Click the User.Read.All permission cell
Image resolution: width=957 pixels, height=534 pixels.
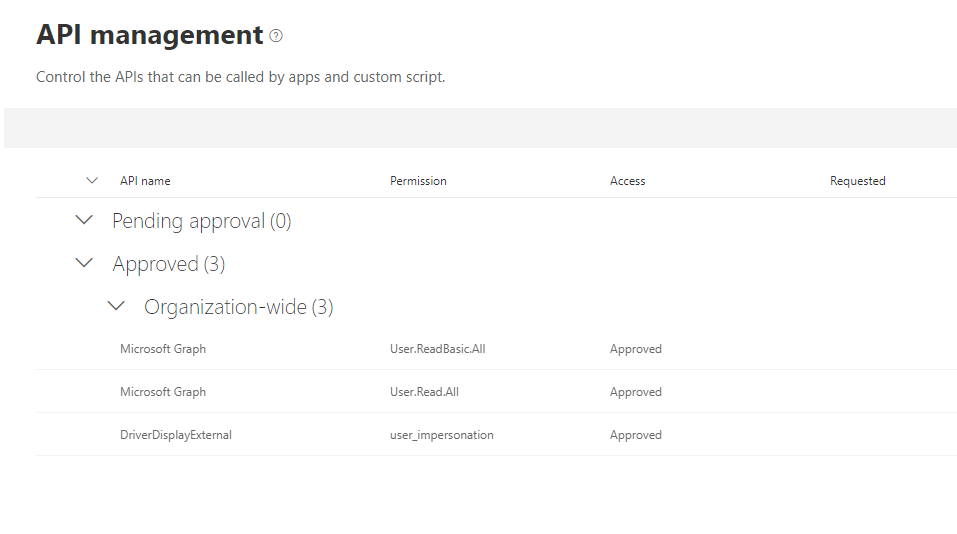coord(424,392)
